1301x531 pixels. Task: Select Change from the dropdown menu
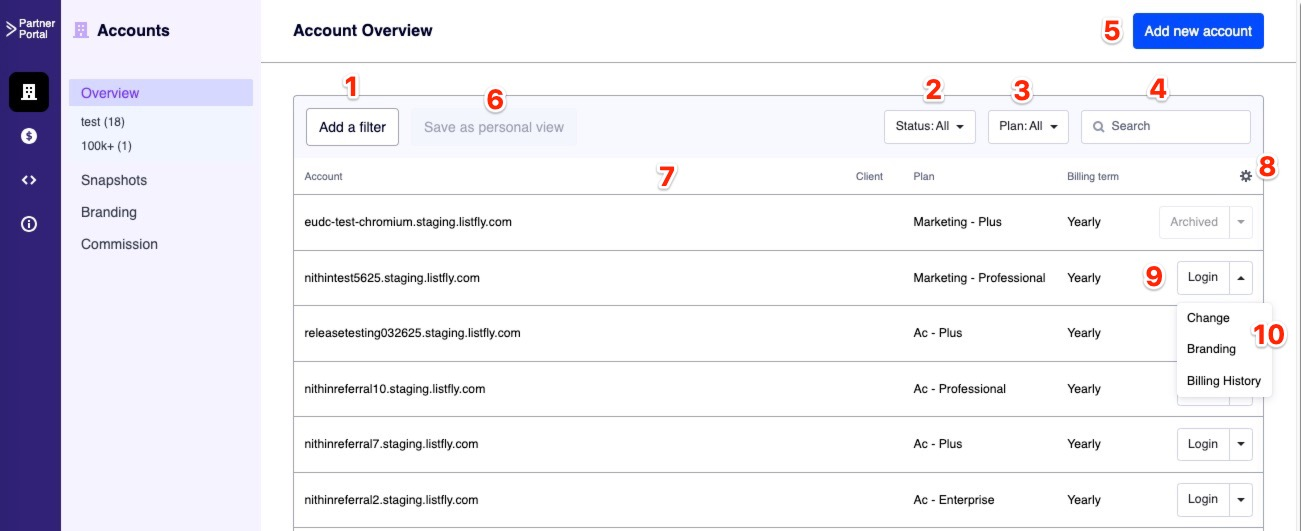1208,318
